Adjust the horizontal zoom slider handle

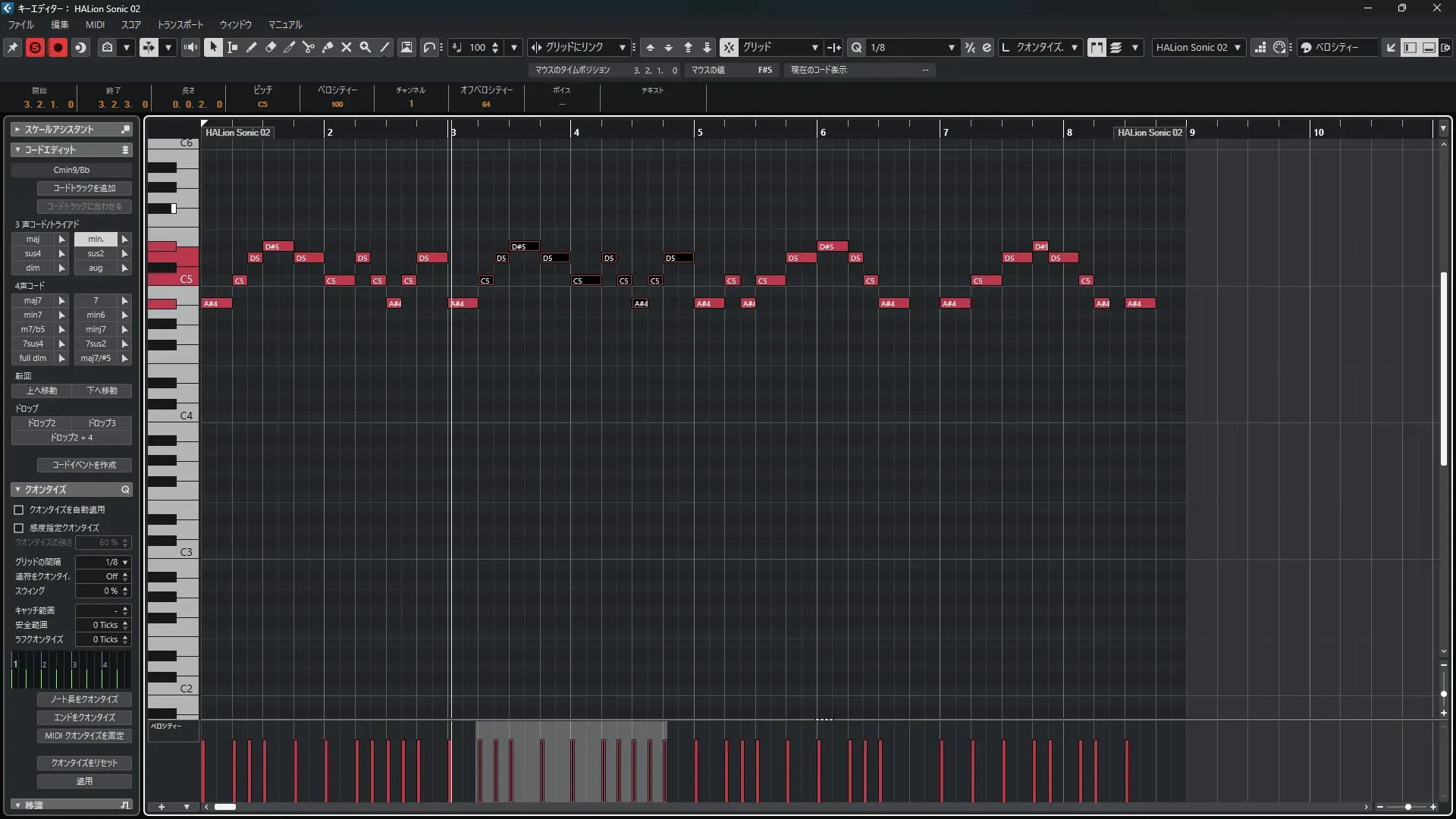coord(1408,807)
